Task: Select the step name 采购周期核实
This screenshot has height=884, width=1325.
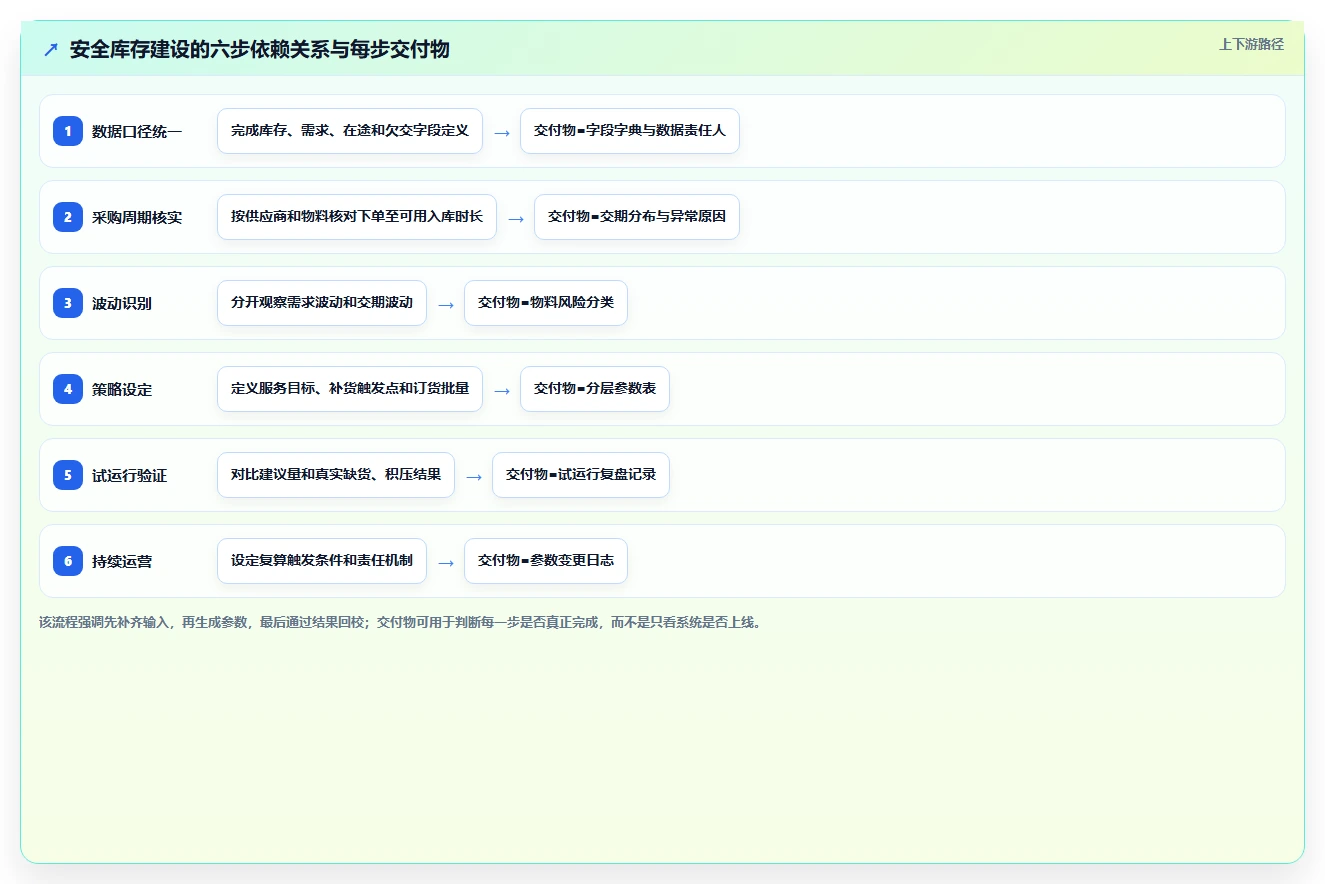Action: click(x=137, y=217)
